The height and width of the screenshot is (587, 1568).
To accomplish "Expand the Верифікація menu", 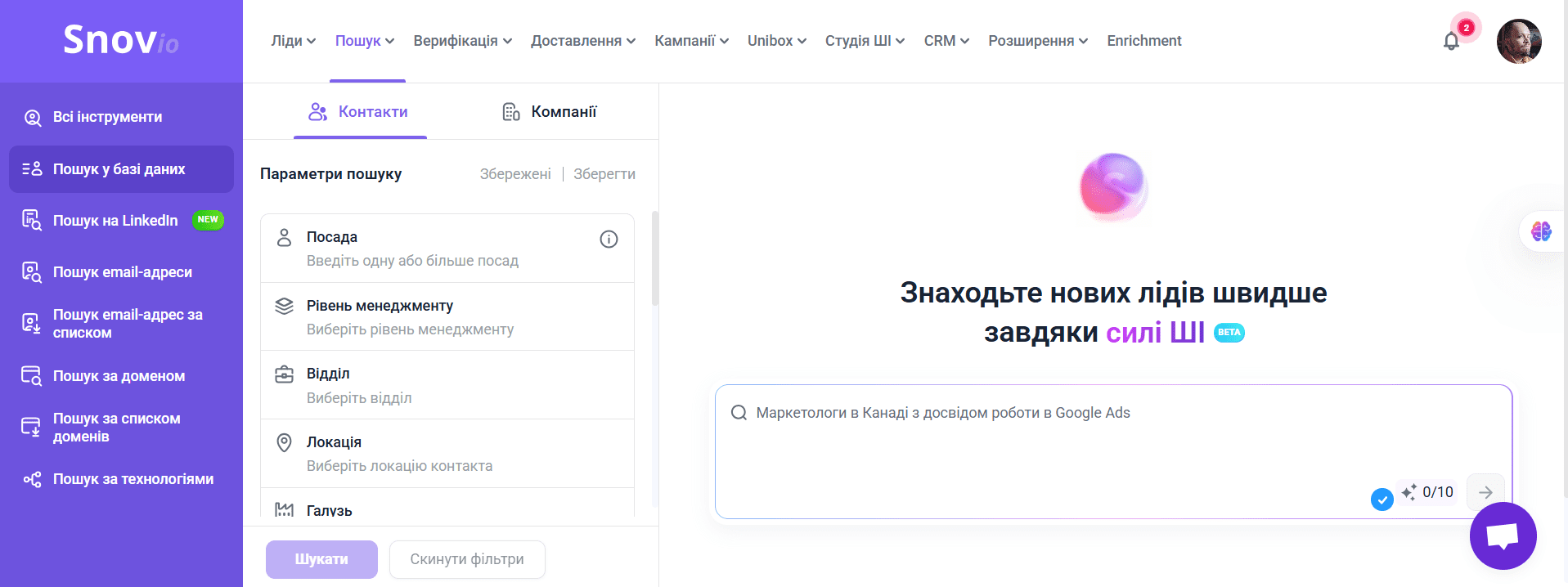I will click(x=463, y=41).
